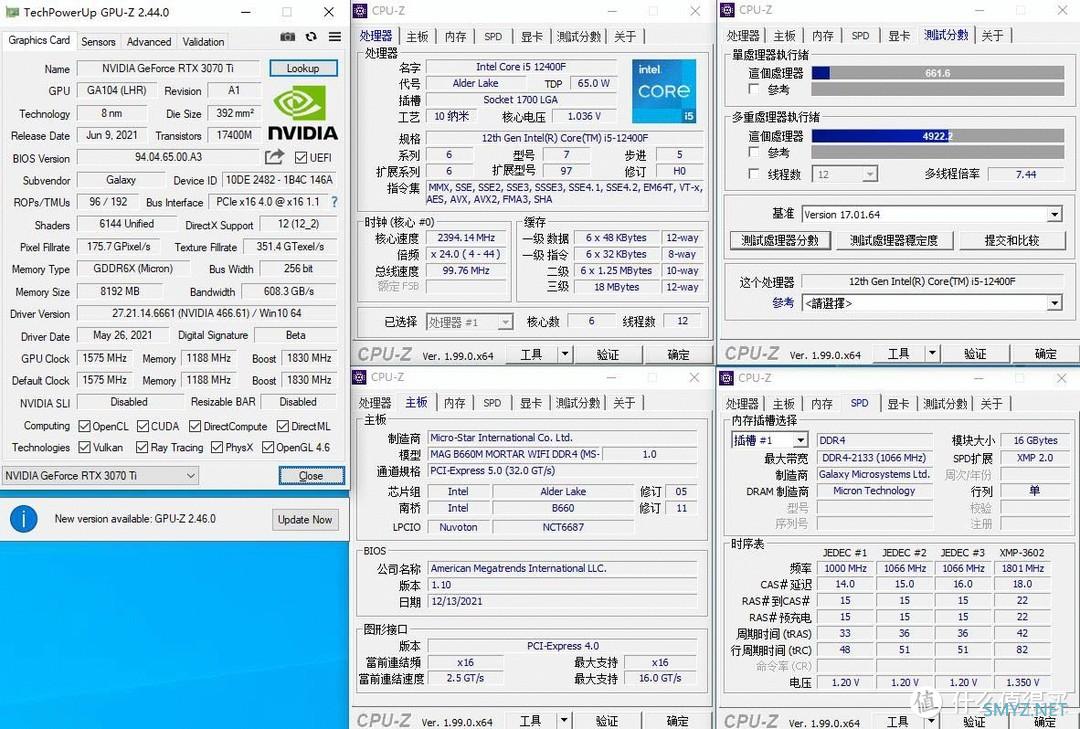Expand 工具 arrow in 測試分數 window

pos(932,353)
